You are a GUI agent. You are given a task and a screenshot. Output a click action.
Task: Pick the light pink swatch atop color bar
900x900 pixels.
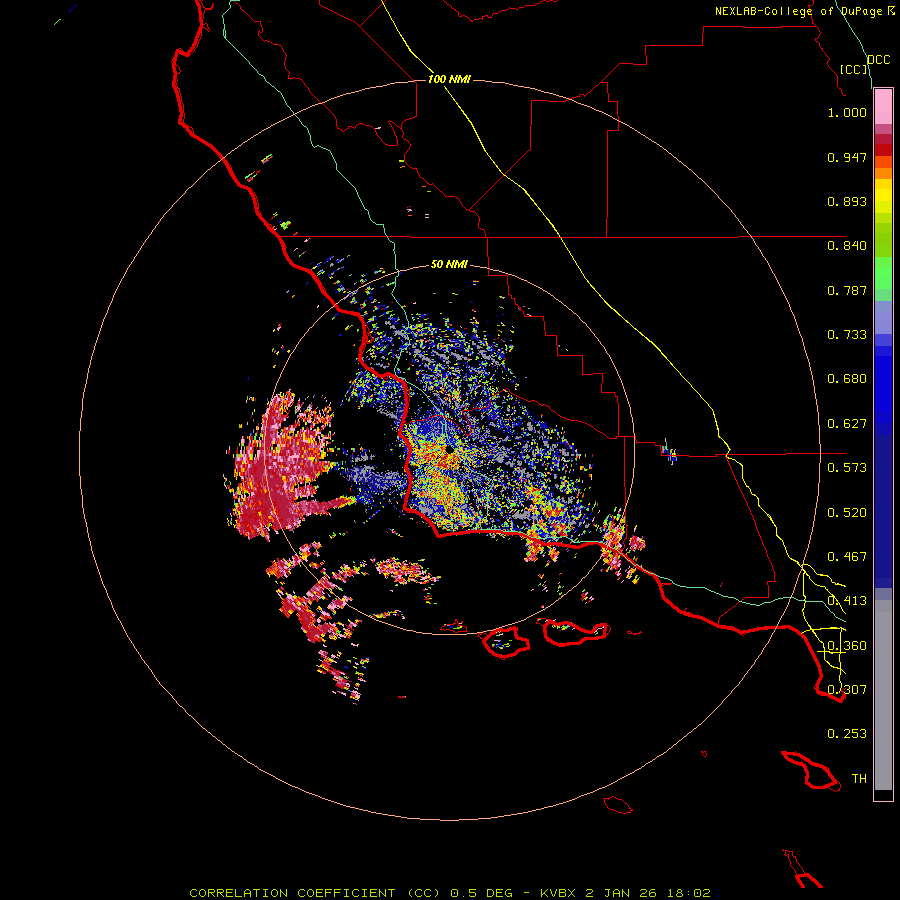point(883,107)
